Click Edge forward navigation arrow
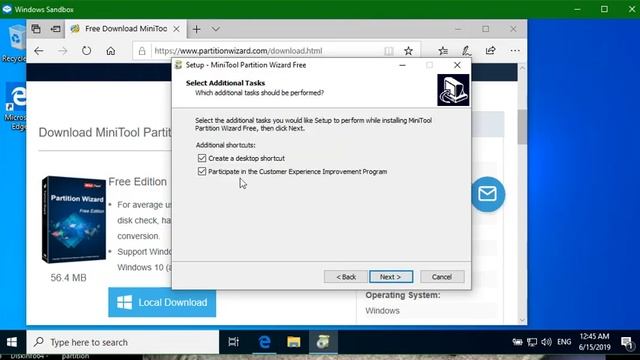 point(62,51)
